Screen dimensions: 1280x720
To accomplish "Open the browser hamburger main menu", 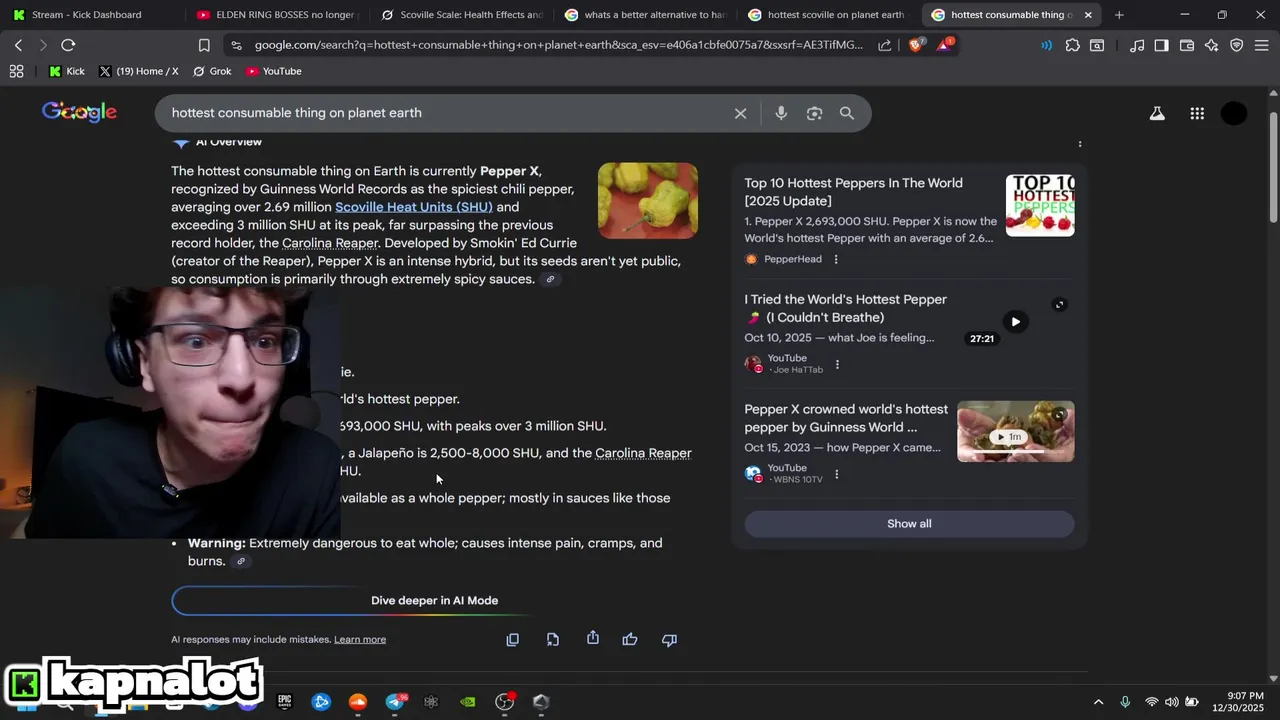I will coord(1261,45).
